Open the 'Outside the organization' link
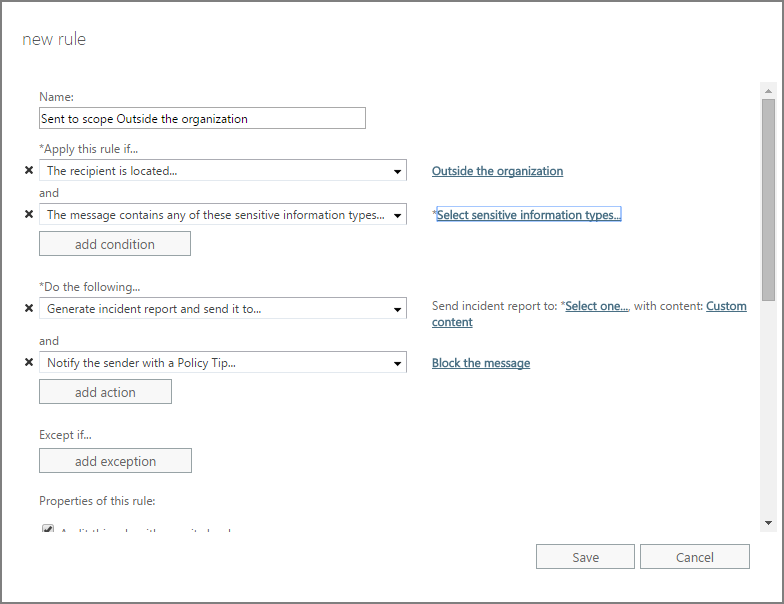This screenshot has width=784, height=604. (498, 171)
